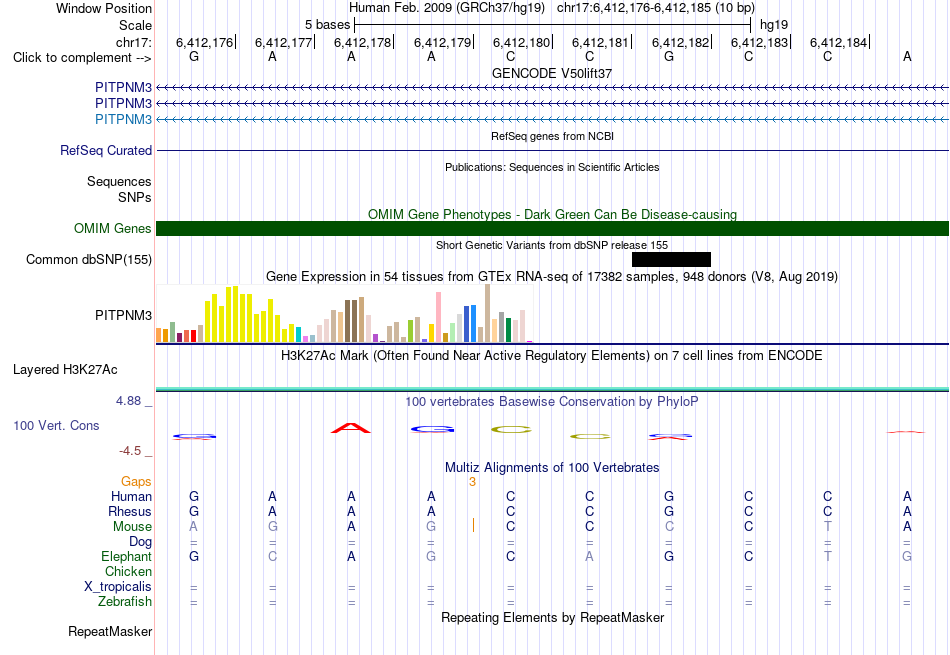Viewport: 950px width, 655px height.
Task: Click the cyan bar in PITPNM3 expression chart
Action: coord(299,334)
